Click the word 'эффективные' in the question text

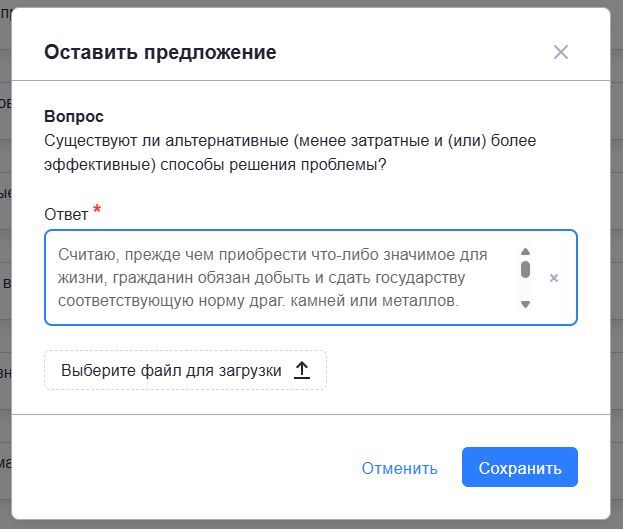98,165
